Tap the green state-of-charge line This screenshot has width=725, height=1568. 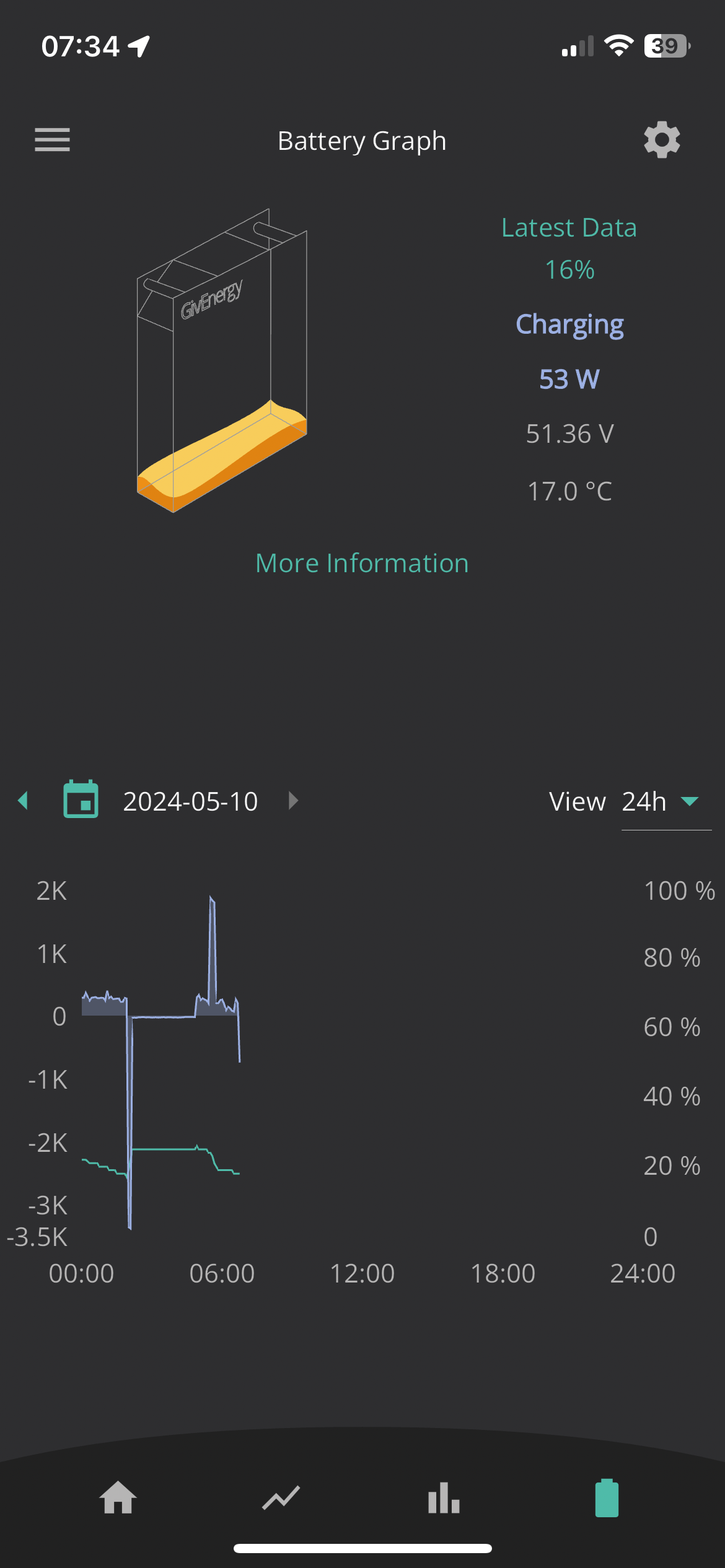point(164,1149)
